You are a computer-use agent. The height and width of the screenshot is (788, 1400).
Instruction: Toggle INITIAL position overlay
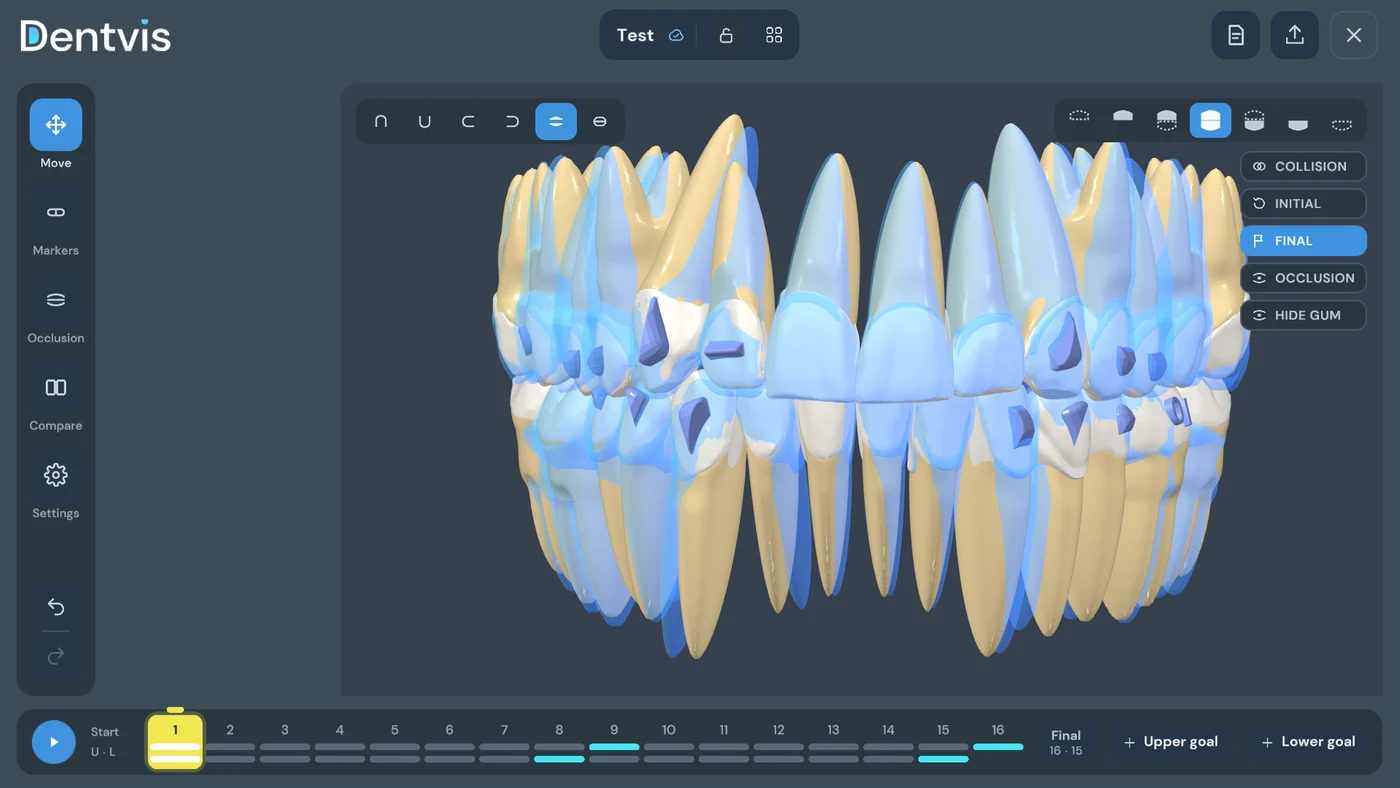point(1303,203)
